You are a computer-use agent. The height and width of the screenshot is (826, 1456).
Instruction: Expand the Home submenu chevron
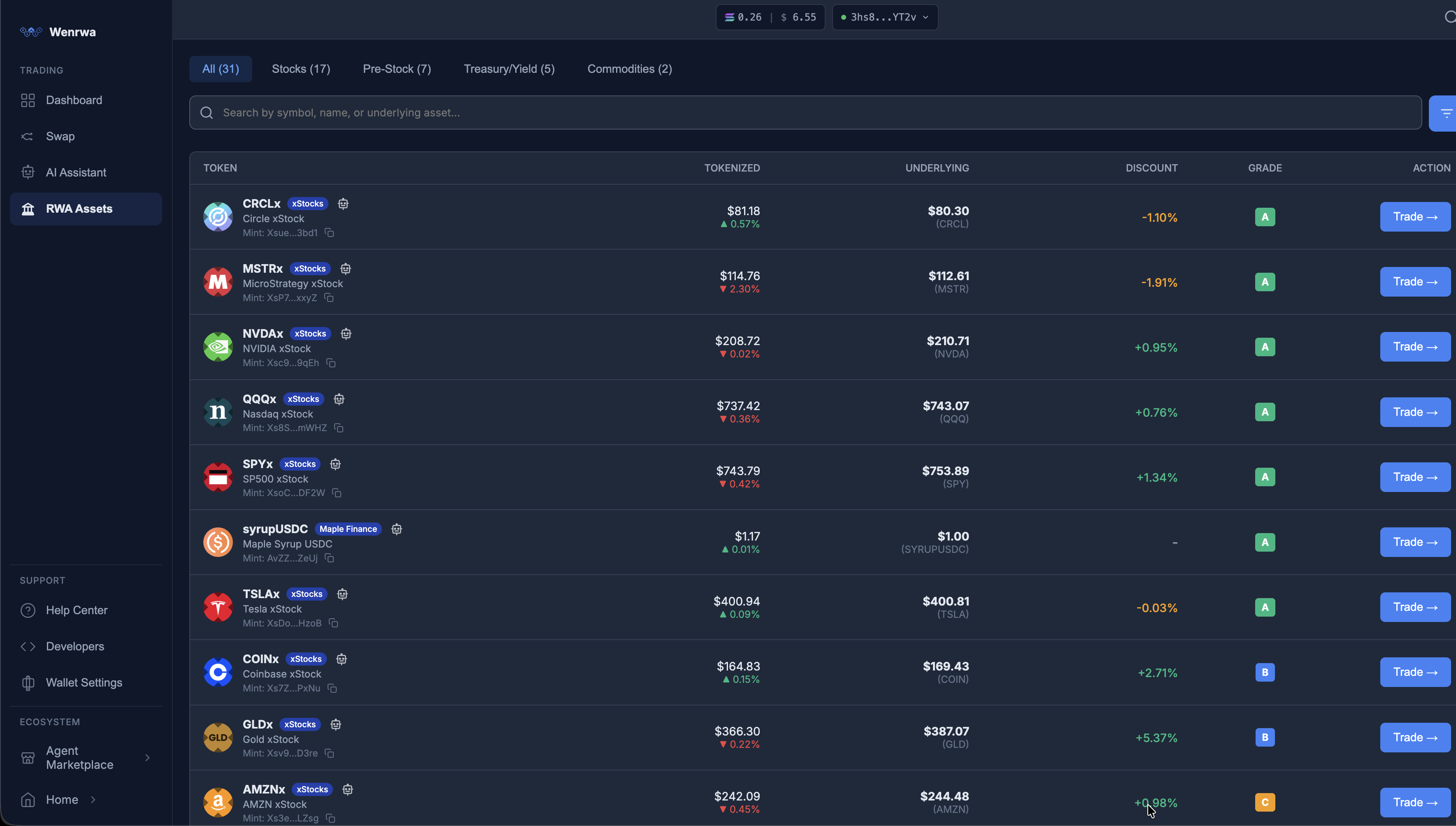pos(93,800)
